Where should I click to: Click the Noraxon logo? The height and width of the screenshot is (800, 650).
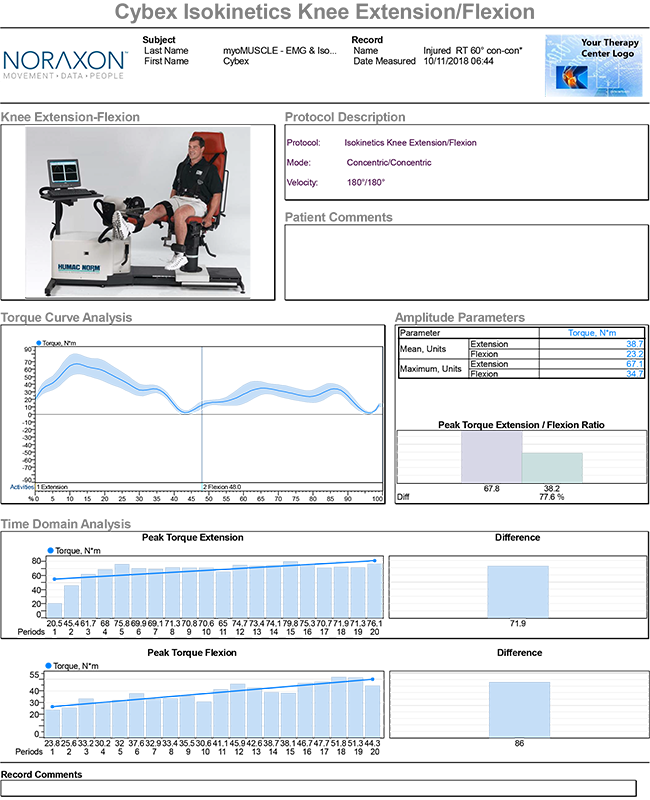coord(64,65)
